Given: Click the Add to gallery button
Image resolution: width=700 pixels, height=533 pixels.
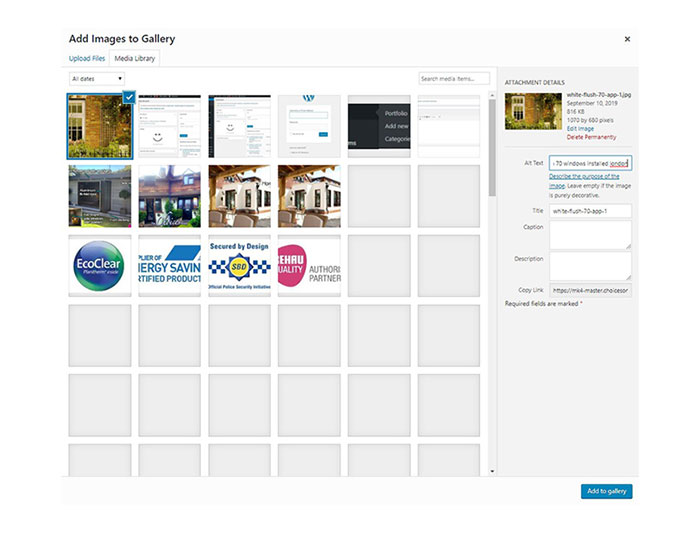Looking at the screenshot, I should pos(606,491).
